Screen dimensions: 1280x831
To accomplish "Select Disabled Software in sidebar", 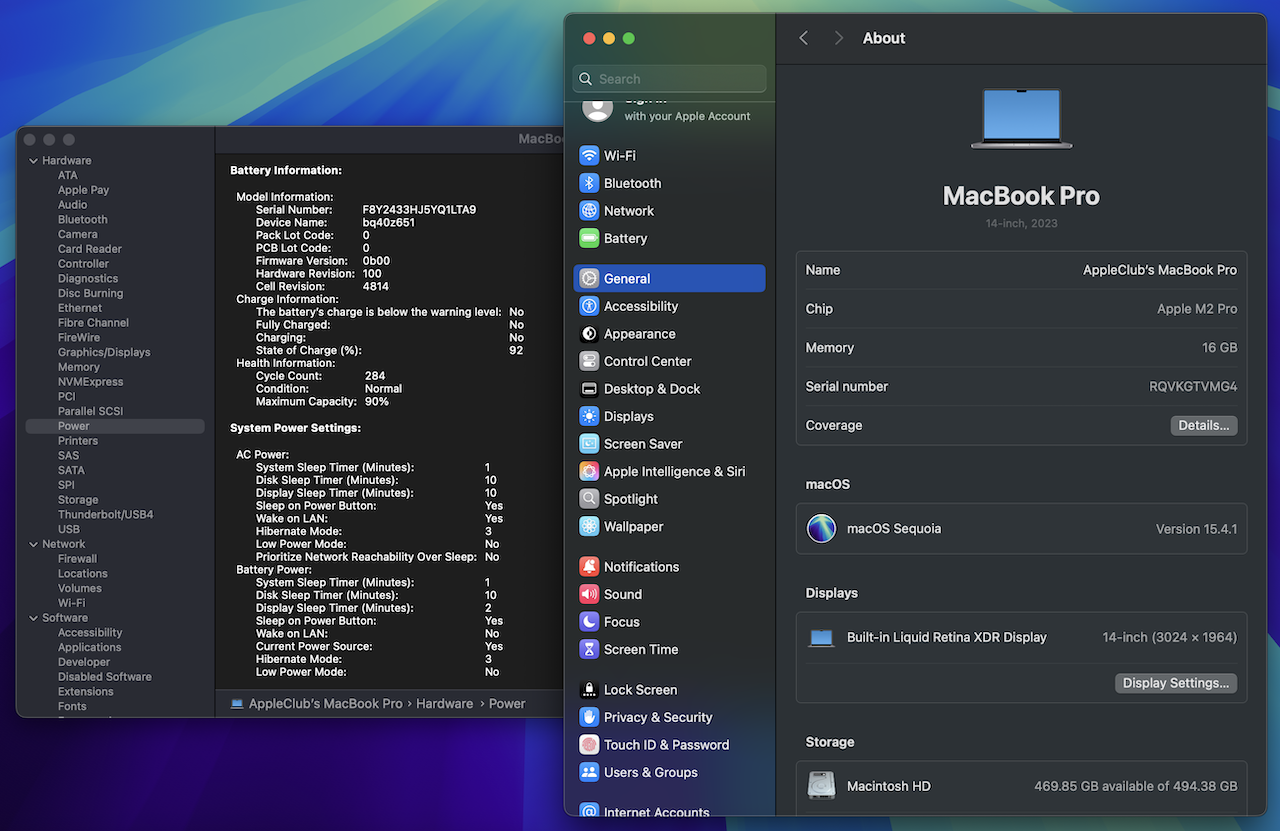I will click(105, 677).
